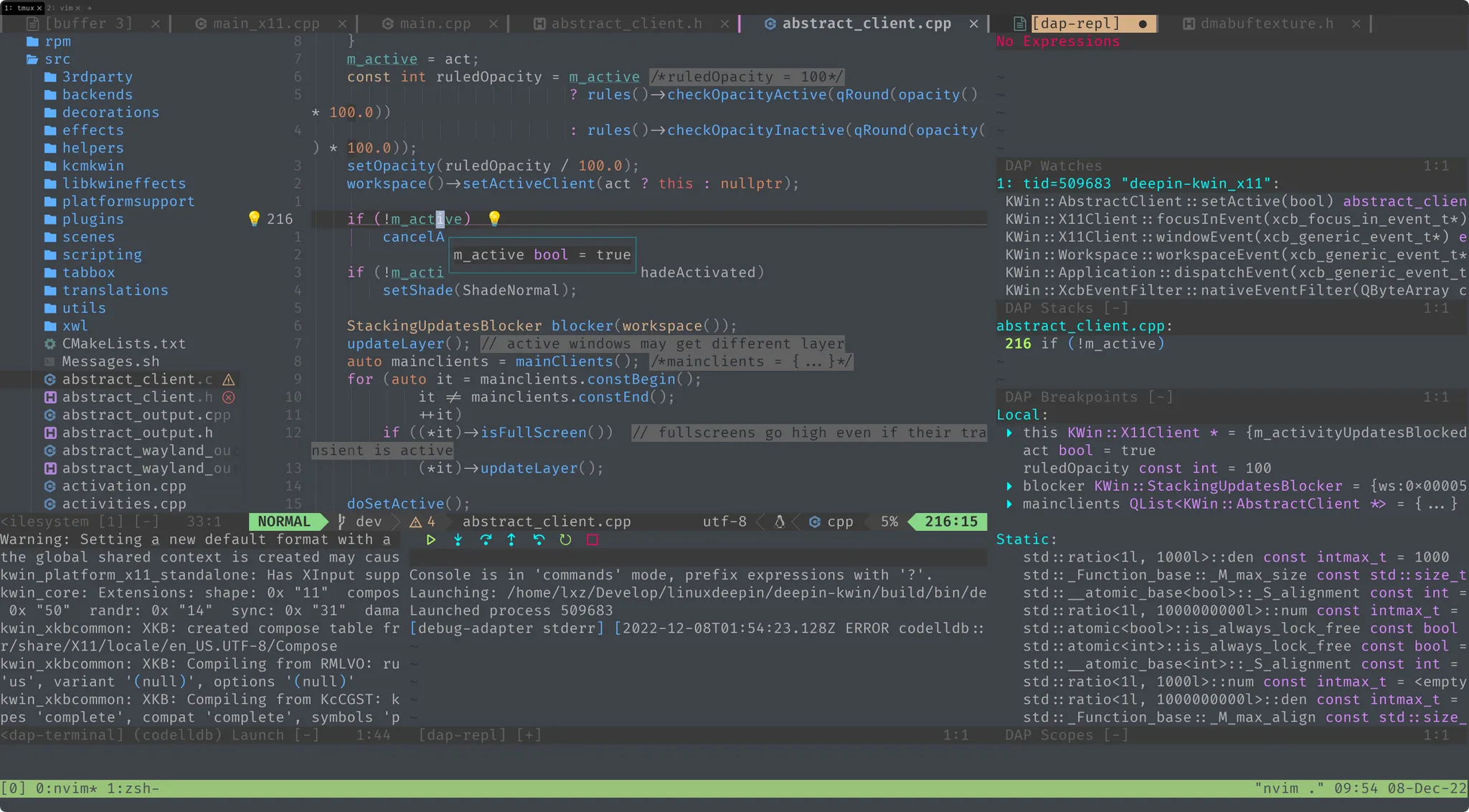Click the src open folder icon
The height and width of the screenshot is (812, 1469).
pyautogui.click(x=32, y=59)
